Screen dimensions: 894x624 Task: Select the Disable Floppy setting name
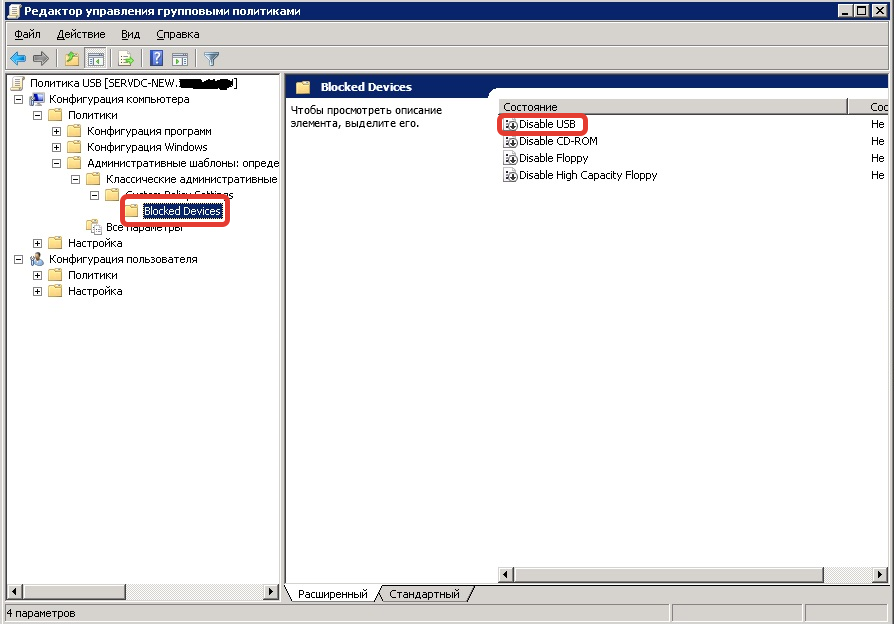[554, 159]
